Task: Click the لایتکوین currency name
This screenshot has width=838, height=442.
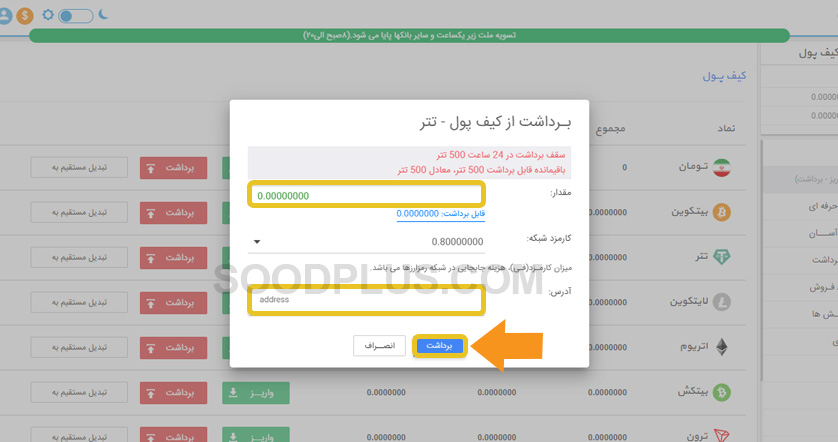Action: [x=689, y=302]
